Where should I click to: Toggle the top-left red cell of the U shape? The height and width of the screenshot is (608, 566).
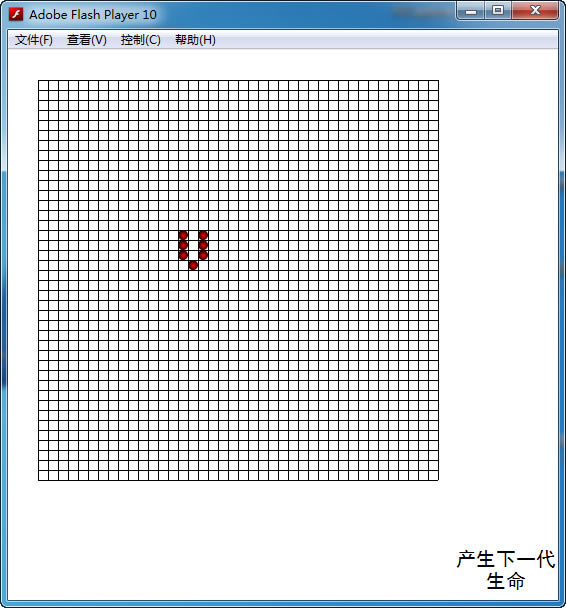(x=183, y=235)
